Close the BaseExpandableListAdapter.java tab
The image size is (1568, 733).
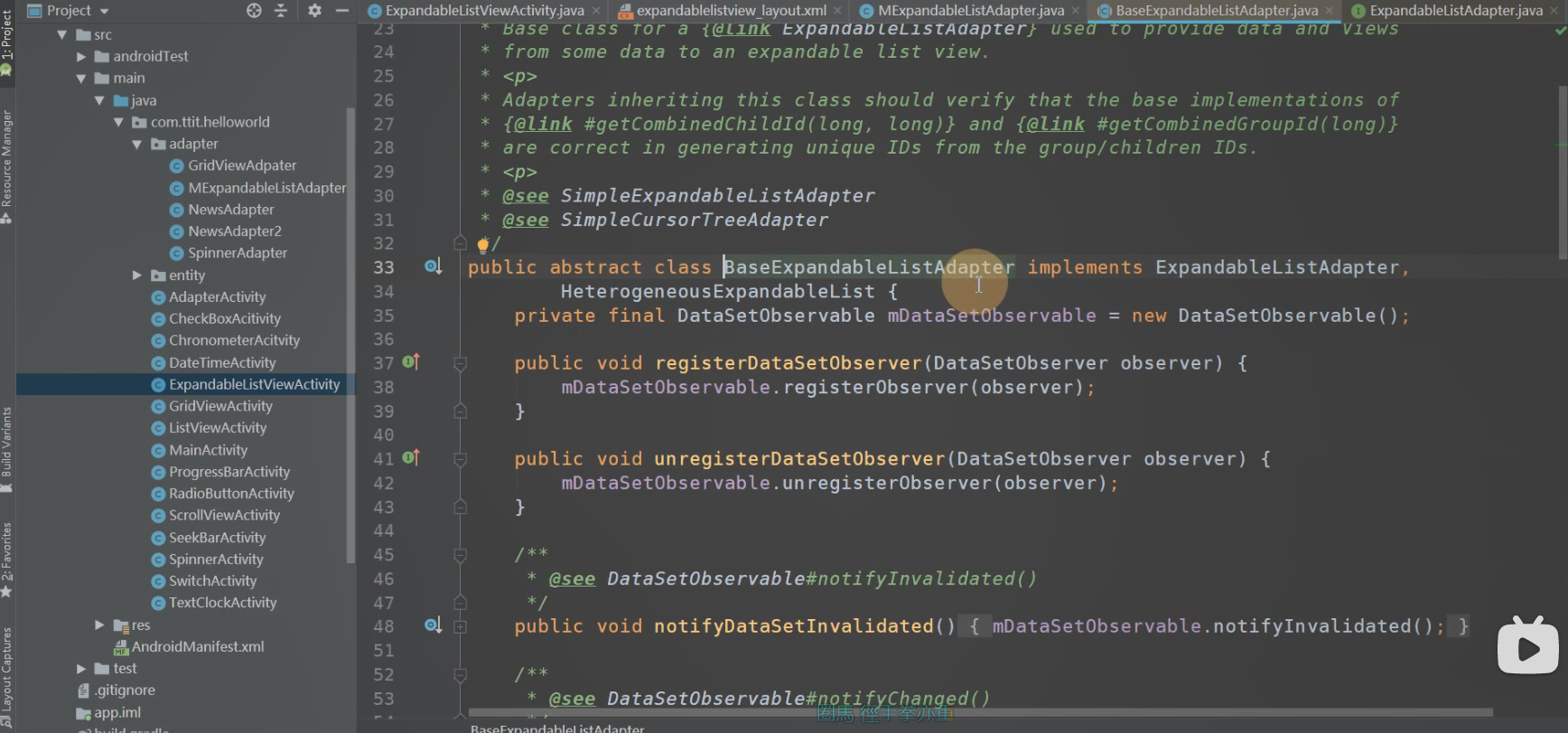[1330, 11]
